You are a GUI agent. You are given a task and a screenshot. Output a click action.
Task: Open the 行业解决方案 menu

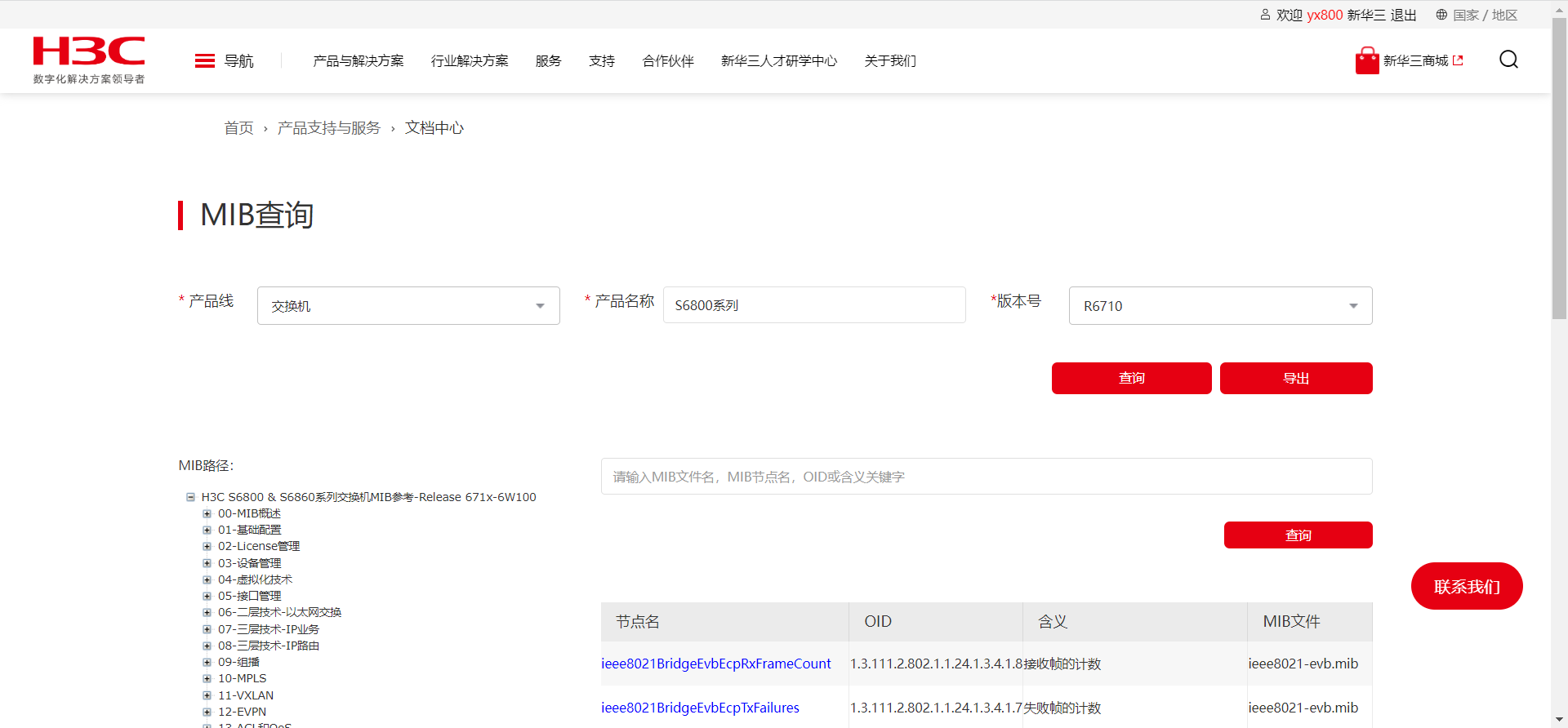[x=470, y=61]
